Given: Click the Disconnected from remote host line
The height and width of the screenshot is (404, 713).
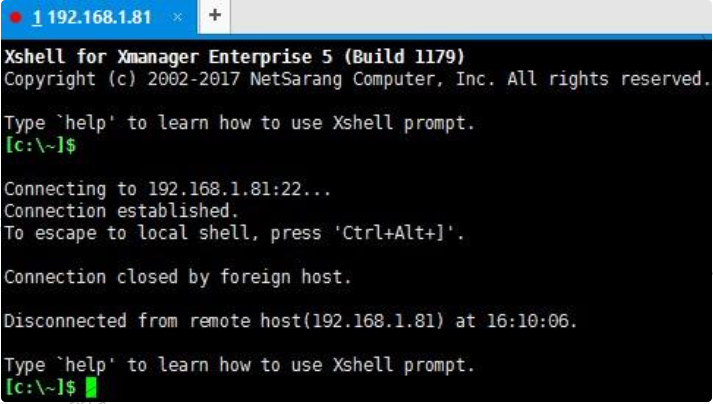Looking at the screenshot, I should coord(291,321).
